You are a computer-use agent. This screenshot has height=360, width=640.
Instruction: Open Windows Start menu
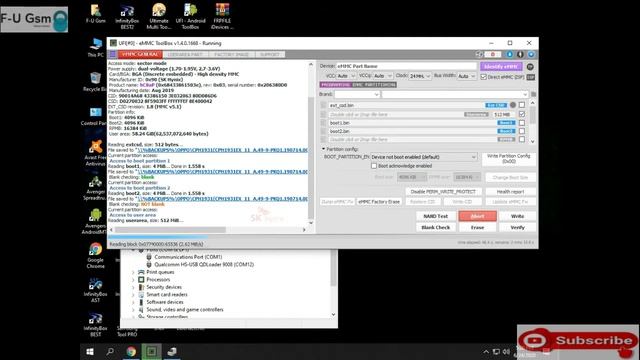tap(90, 351)
